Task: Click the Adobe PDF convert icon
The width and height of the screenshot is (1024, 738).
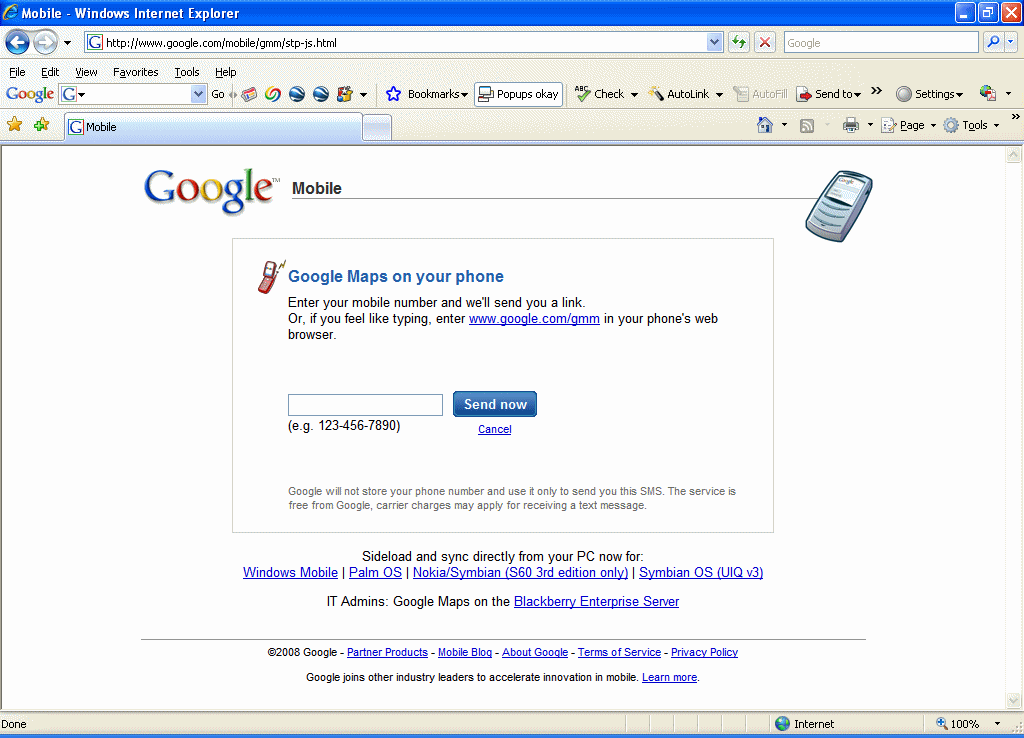Action: [x=987, y=93]
